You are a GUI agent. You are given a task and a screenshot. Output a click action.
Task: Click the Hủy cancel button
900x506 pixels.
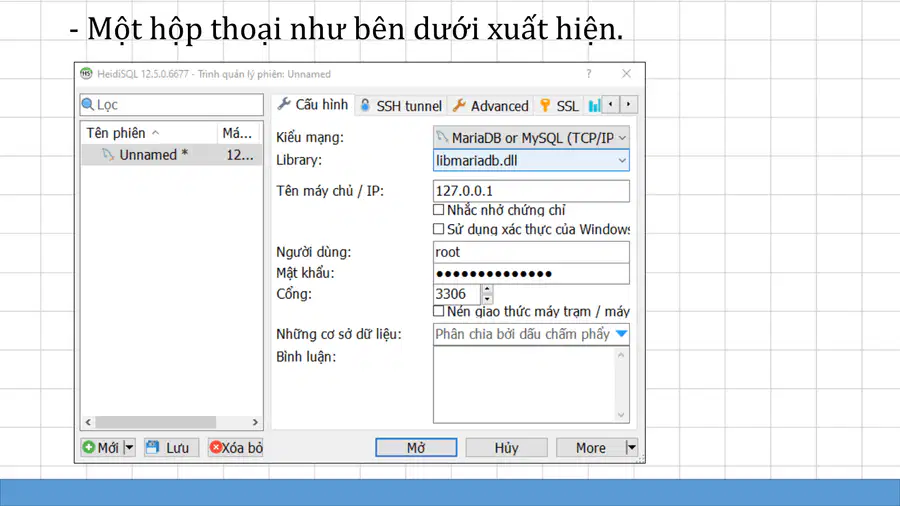point(506,447)
